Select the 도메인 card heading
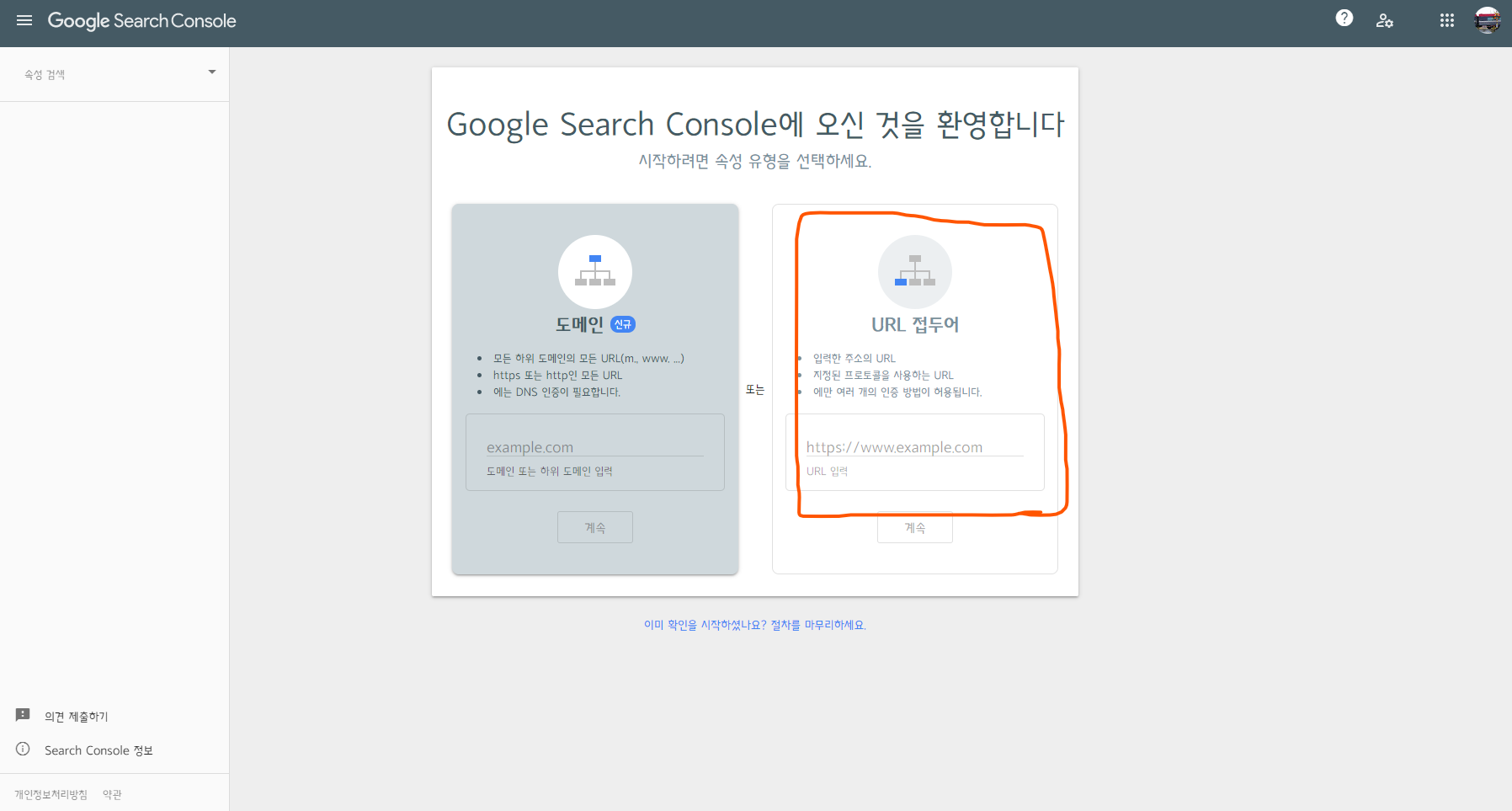 [x=579, y=324]
